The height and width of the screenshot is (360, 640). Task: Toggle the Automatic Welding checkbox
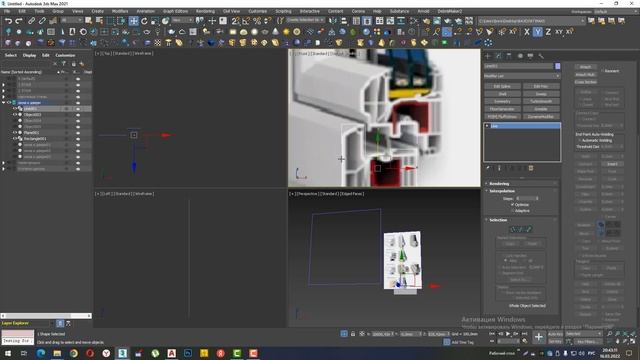click(580, 140)
